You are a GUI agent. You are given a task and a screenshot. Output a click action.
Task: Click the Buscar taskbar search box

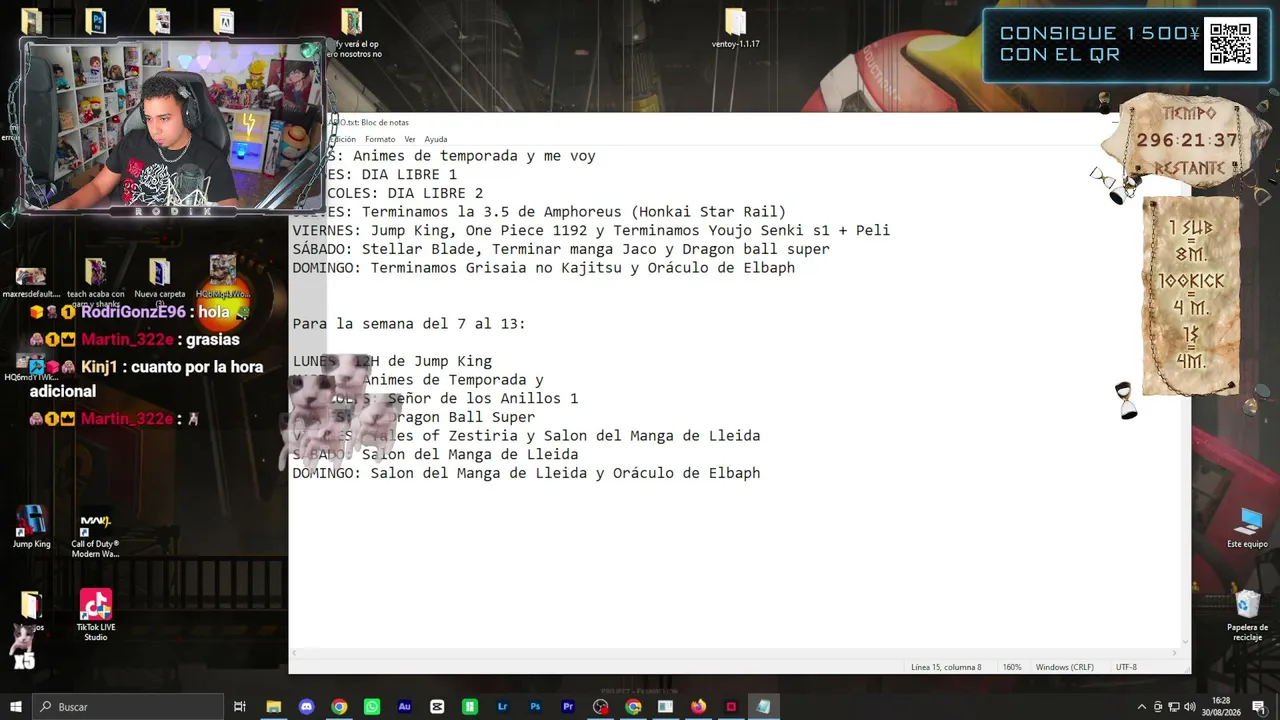coord(128,707)
